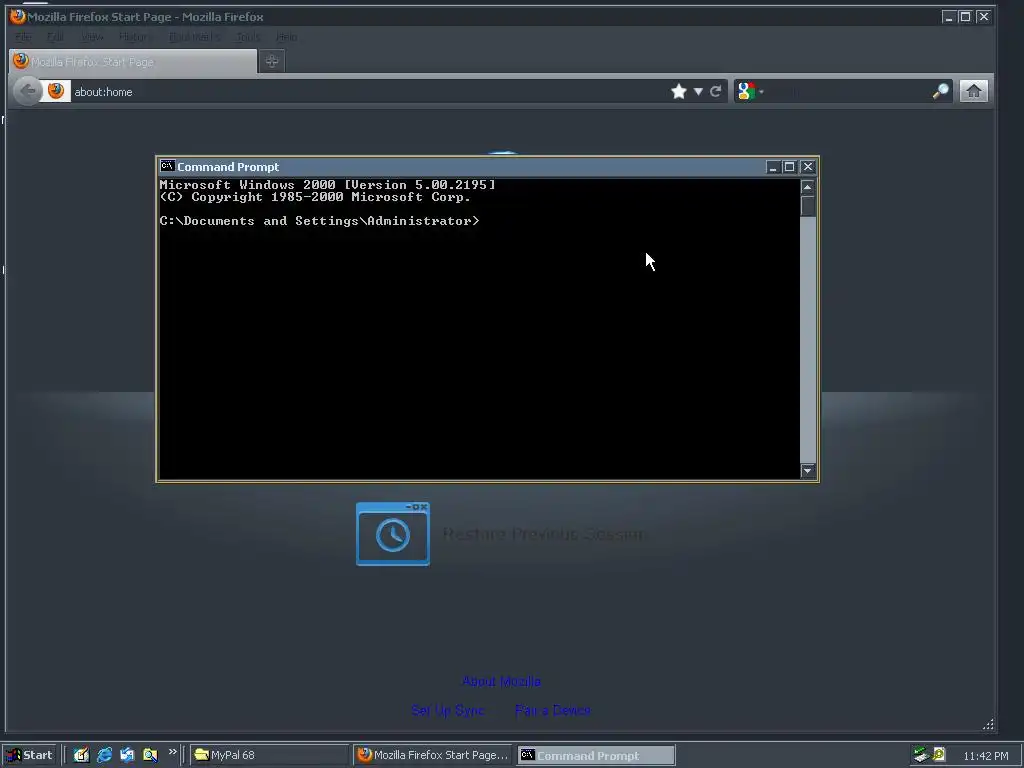This screenshot has height=768, width=1024.
Task: Launch Outlook Express from quick launch
Action: click(127, 755)
